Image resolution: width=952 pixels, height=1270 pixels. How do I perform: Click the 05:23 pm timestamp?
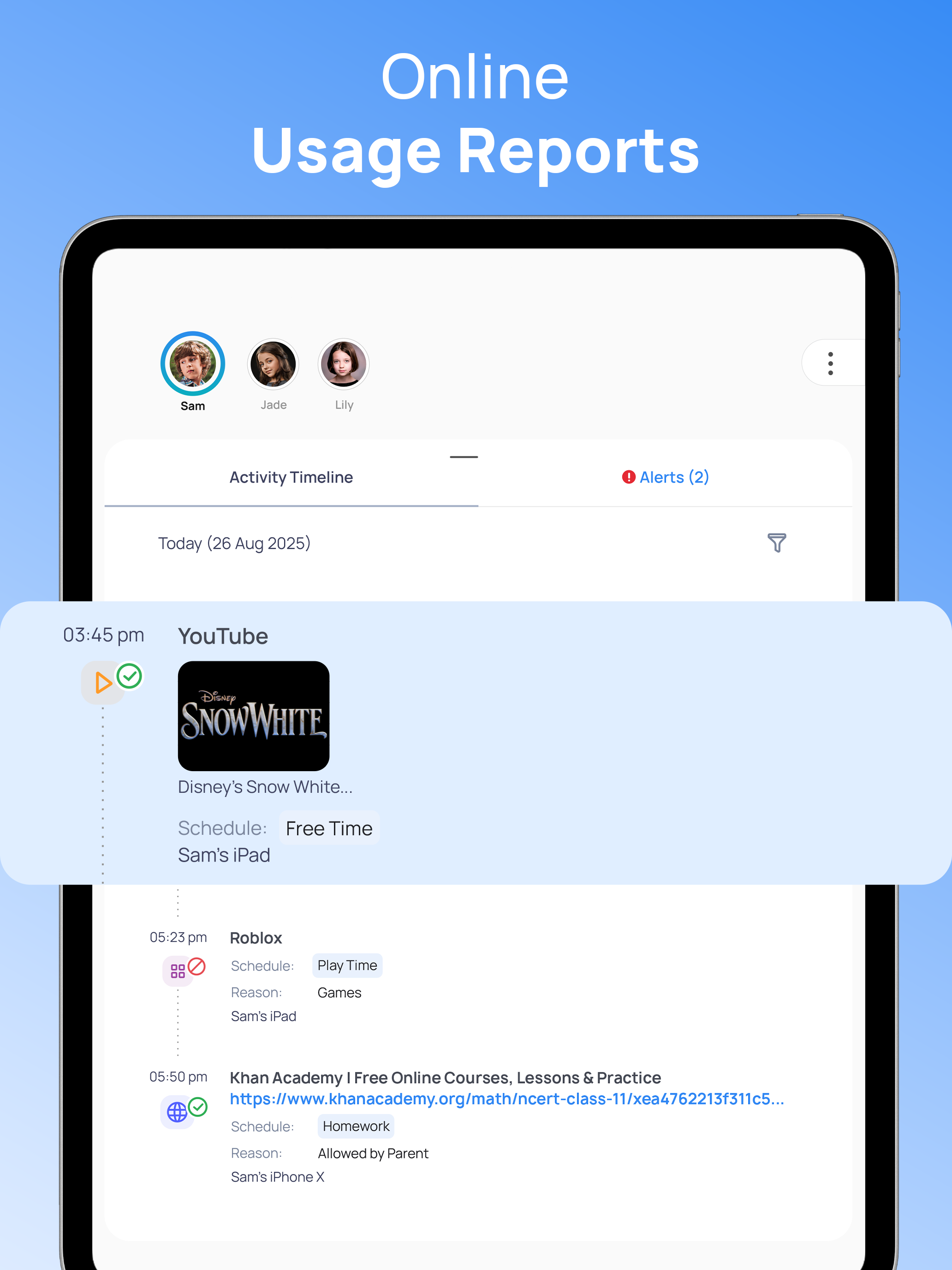pyautogui.click(x=178, y=937)
